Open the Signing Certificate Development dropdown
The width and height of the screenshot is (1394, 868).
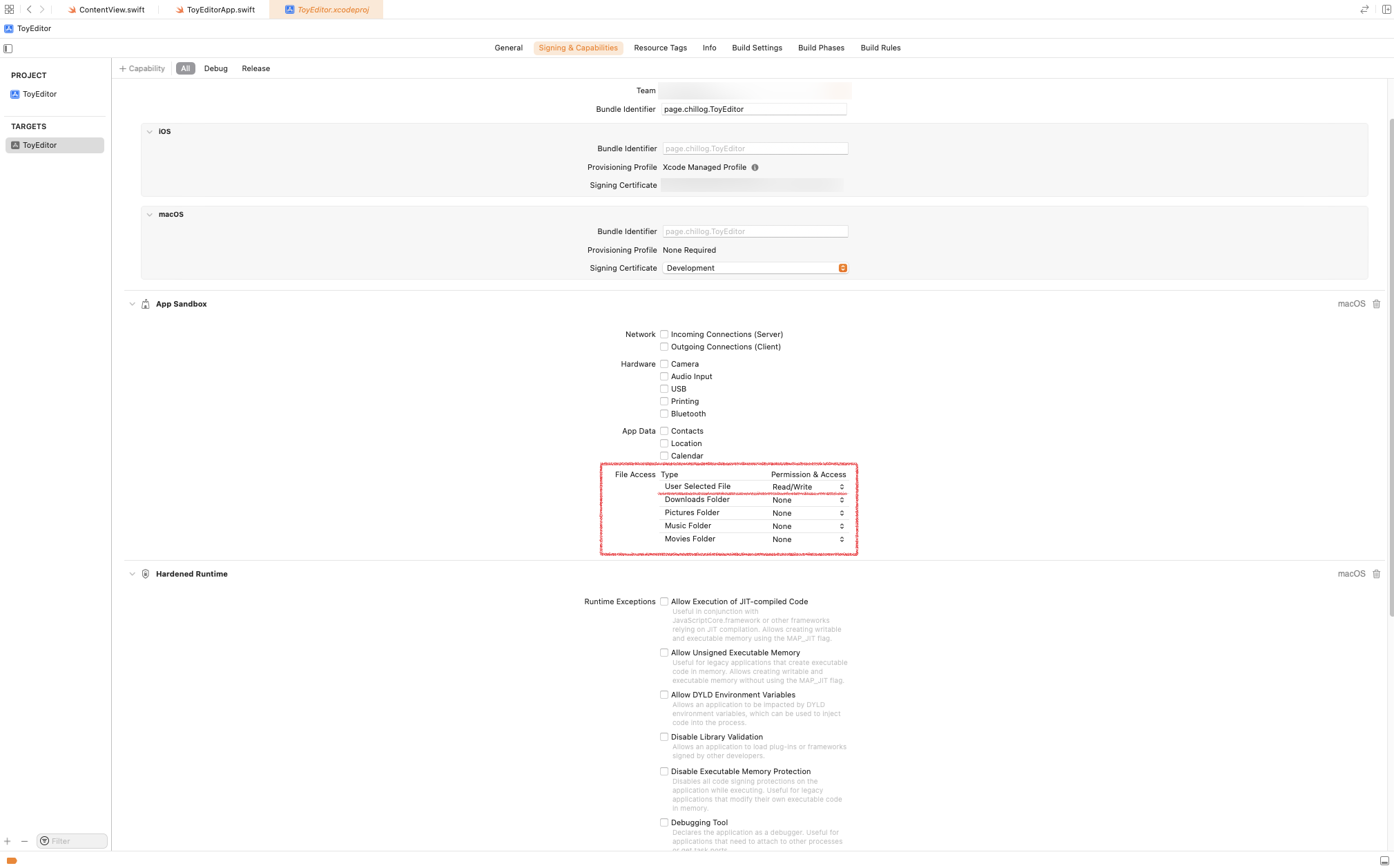pyautogui.click(x=755, y=268)
